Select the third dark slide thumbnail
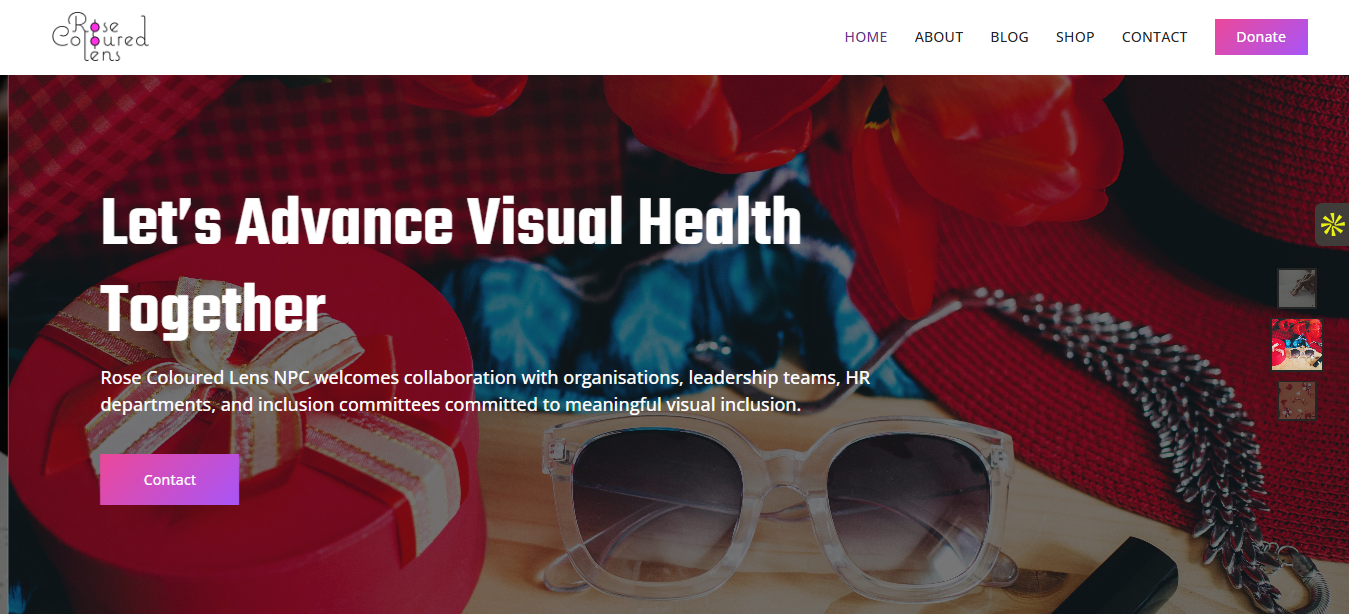 coord(1297,401)
